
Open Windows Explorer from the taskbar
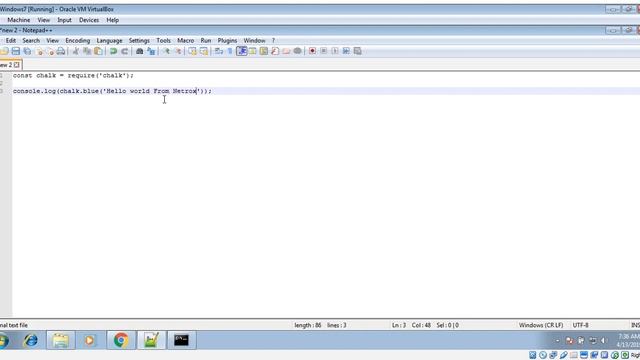point(60,340)
